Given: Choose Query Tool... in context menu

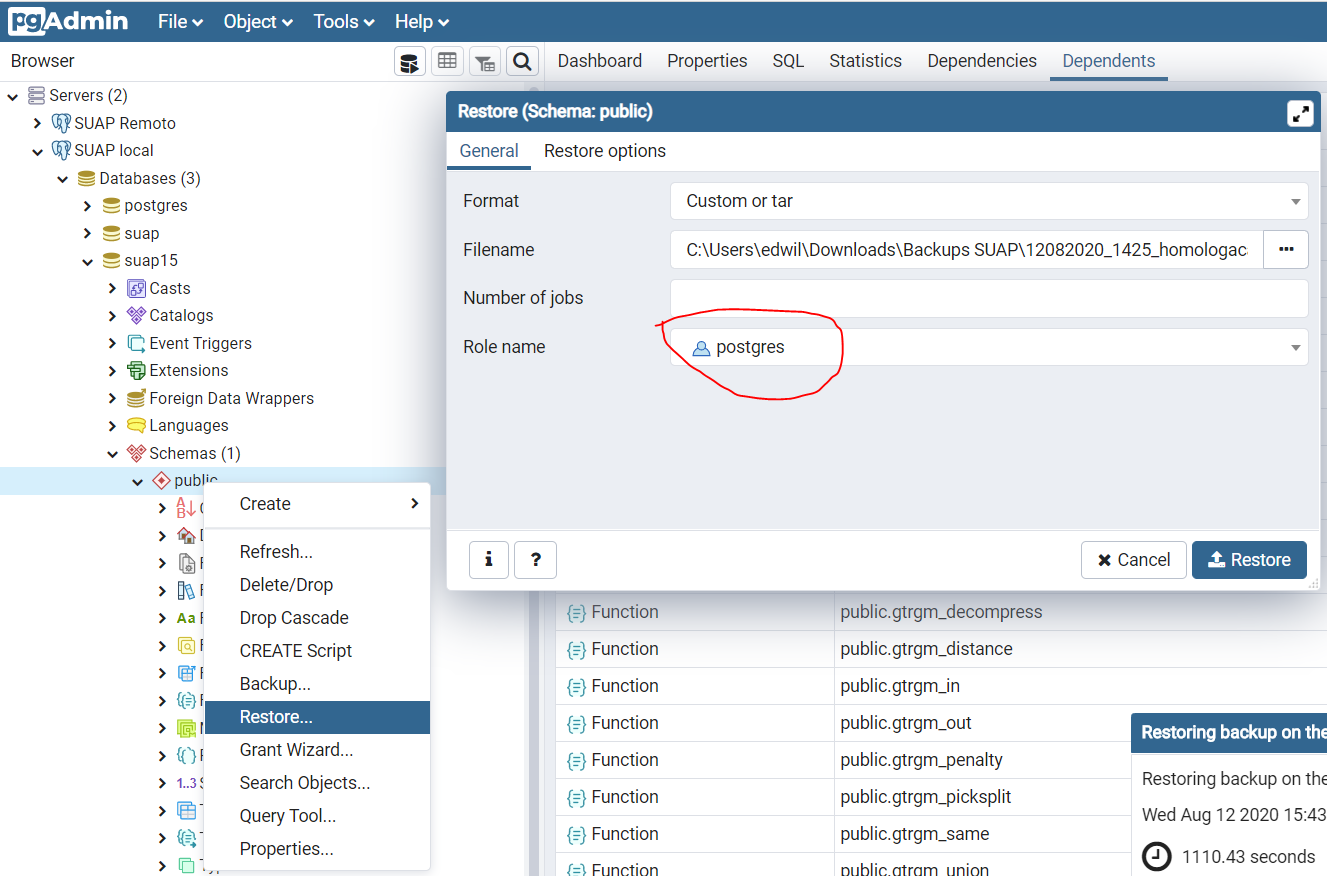Looking at the screenshot, I should tap(317, 816).
